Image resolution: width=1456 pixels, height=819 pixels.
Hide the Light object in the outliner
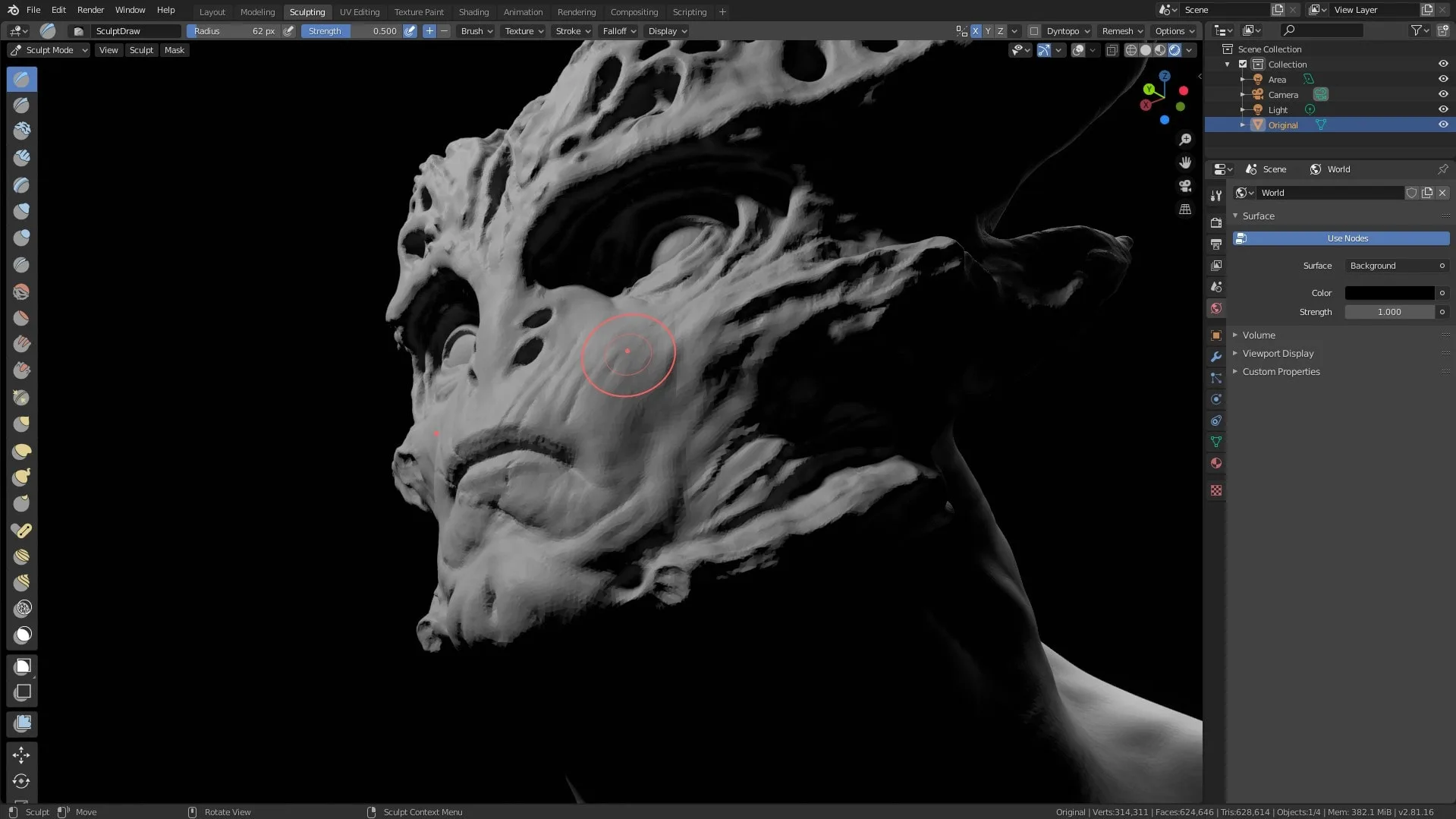[x=1442, y=109]
